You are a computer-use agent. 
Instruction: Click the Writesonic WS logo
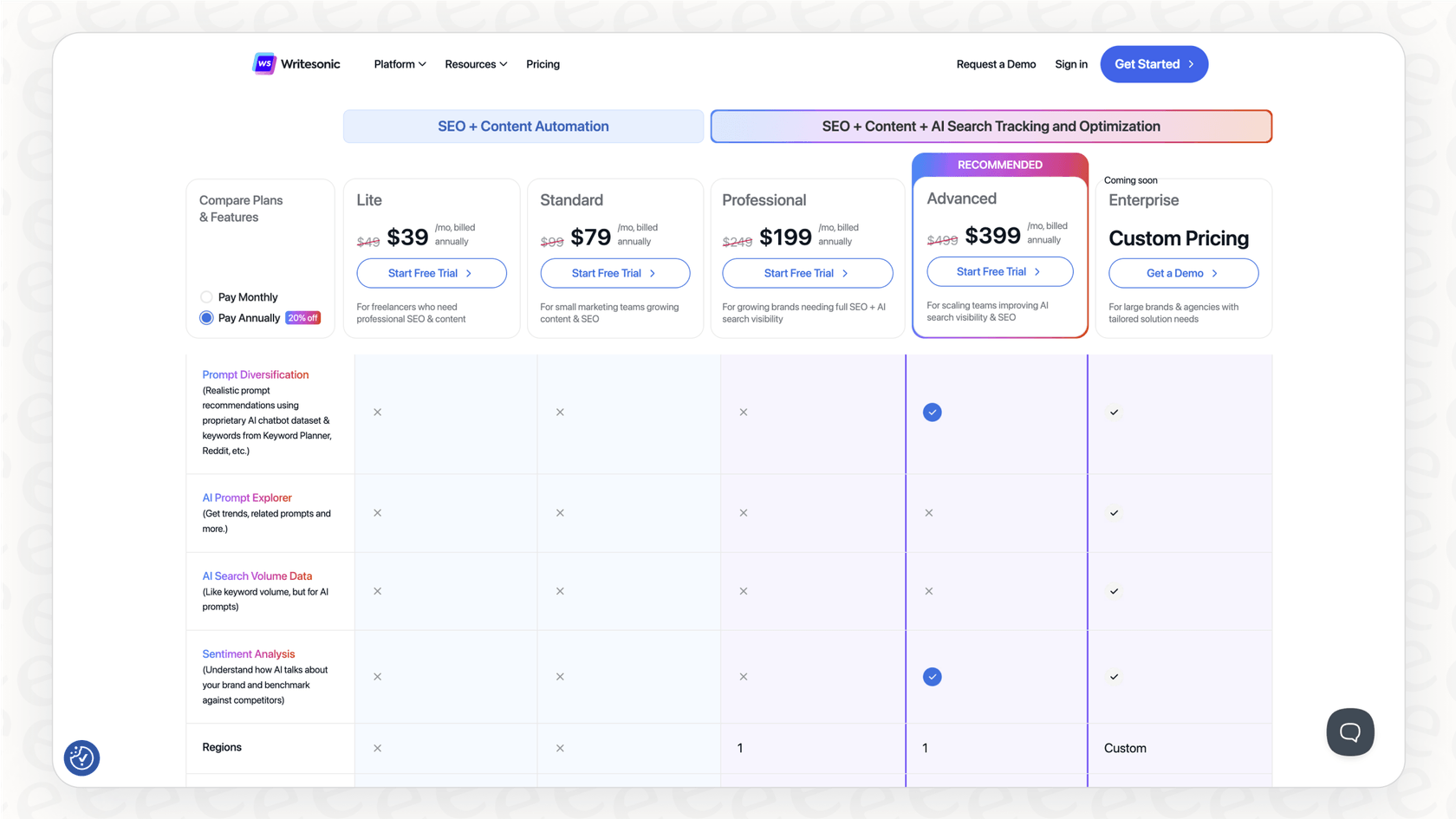click(264, 63)
